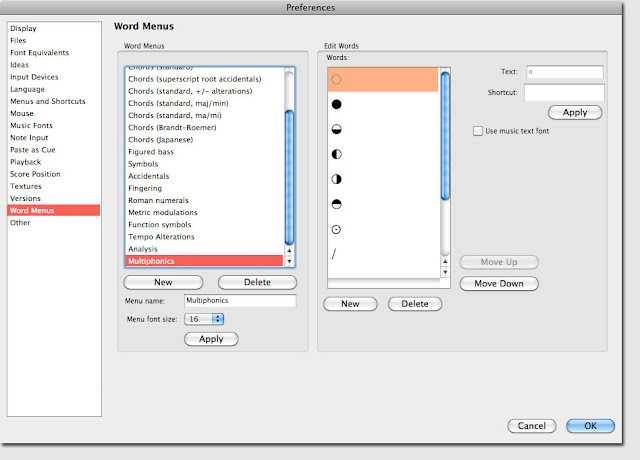
Task: Select Symbols in the Word Menus list
Action: (x=143, y=164)
